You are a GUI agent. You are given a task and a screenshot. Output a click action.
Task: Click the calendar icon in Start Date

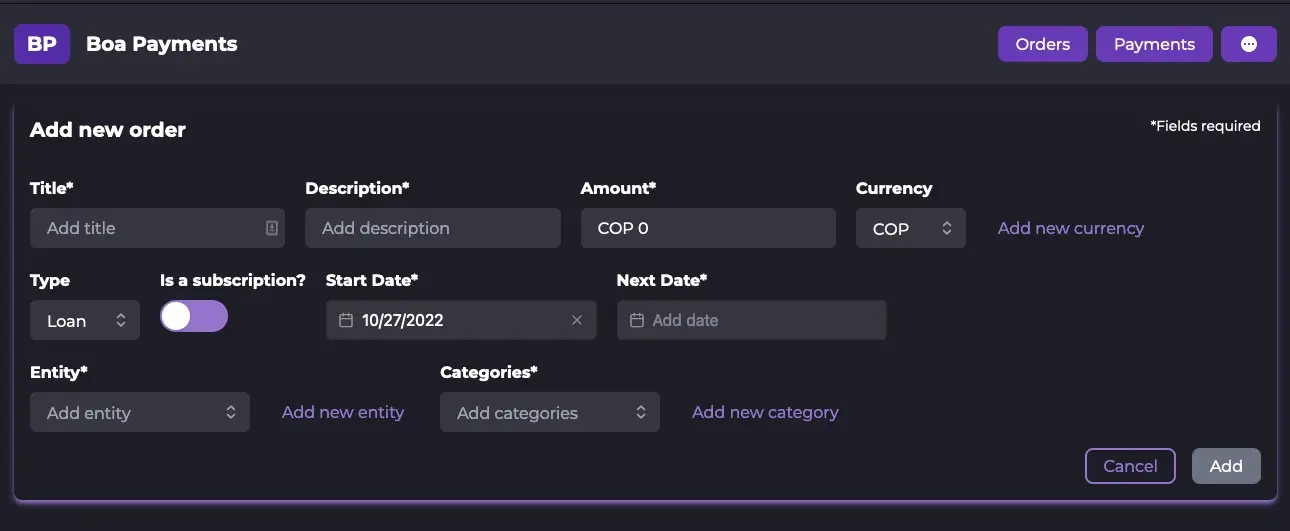tap(346, 320)
